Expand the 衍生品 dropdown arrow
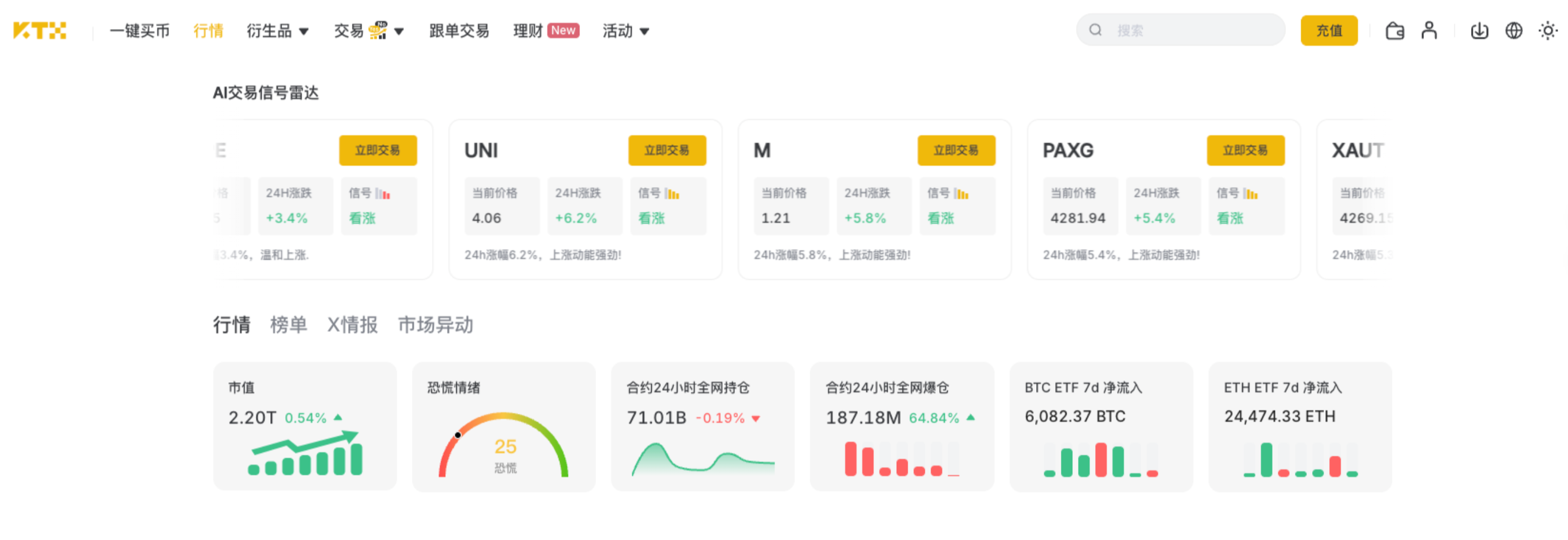Viewport: 1568px width, 540px height. [304, 31]
